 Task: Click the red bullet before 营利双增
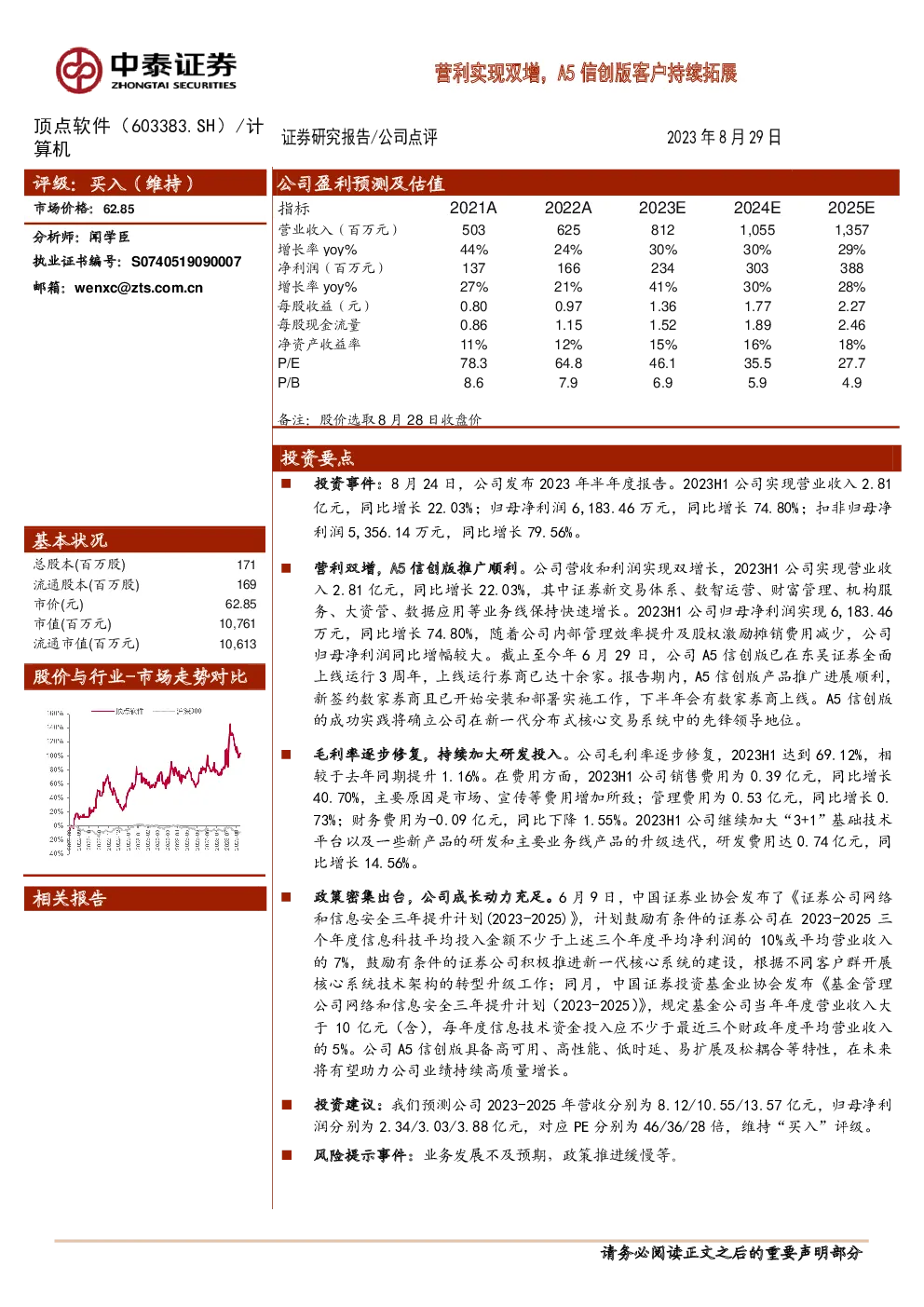pyautogui.click(x=287, y=567)
